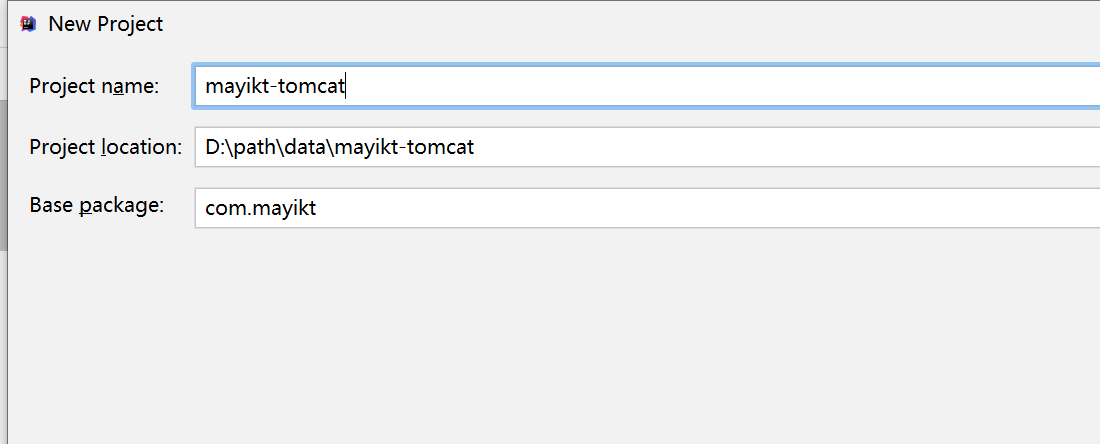The image size is (1100, 444).
Task: Click empty space right of 'mayikt-tomcat' in Project name
Action: point(700,87)
